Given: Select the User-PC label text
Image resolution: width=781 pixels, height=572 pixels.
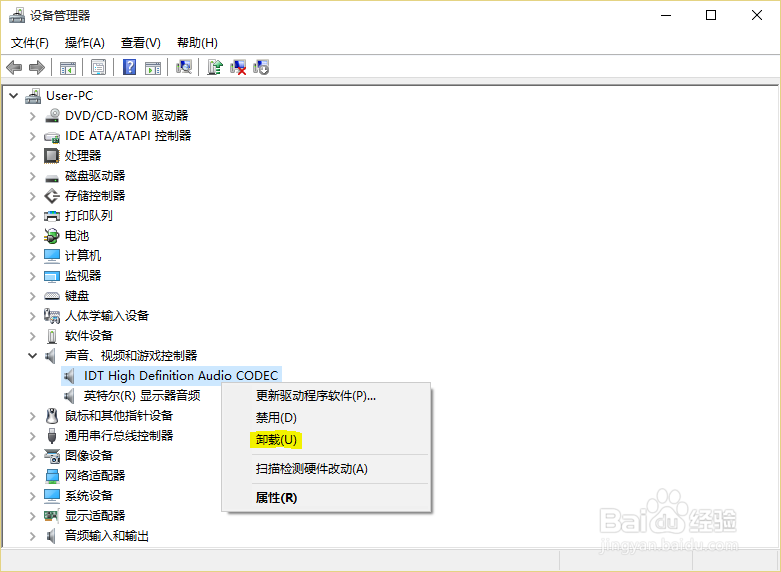Looking at the screenshot, I should [70, 96].
